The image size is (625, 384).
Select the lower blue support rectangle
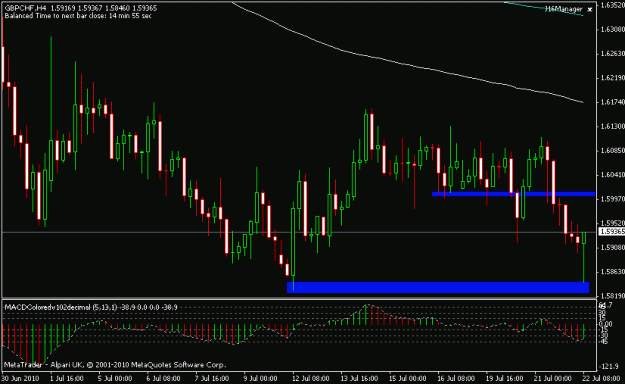[x=438, y=288]
